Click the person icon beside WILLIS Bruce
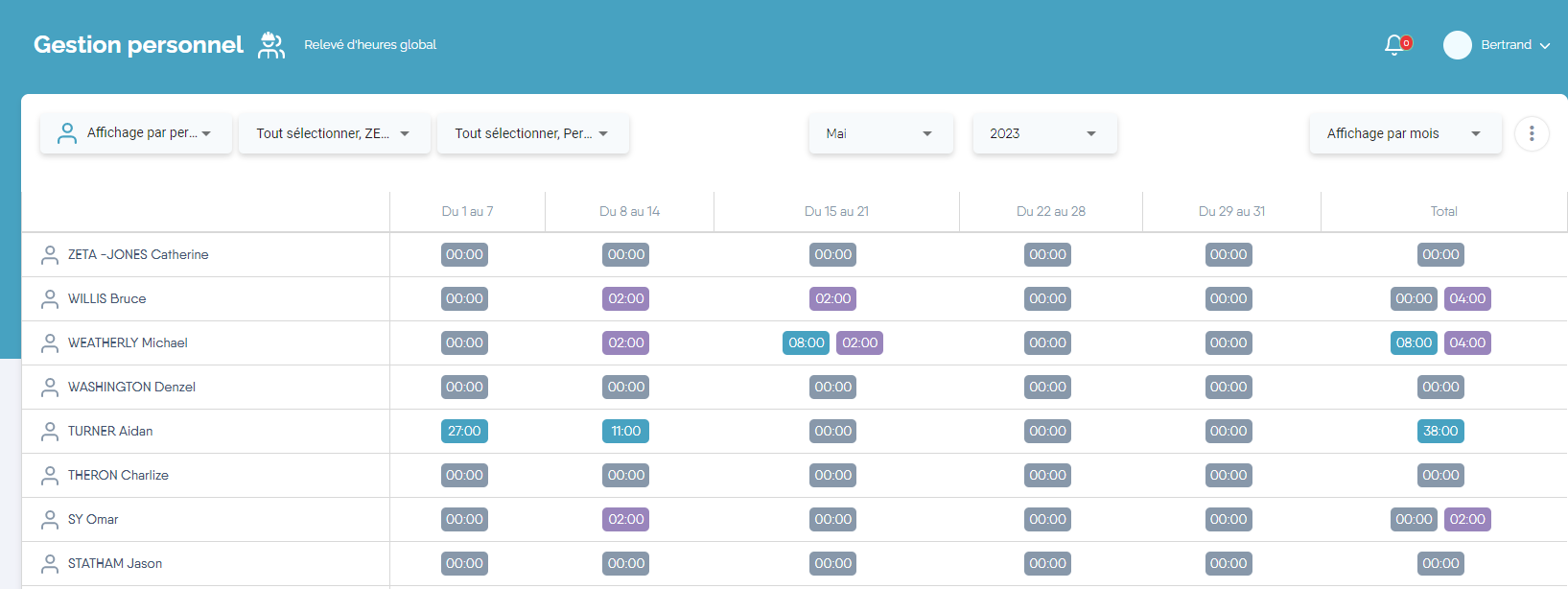This screenshot has height=589, width=1568. click(50, 299)
